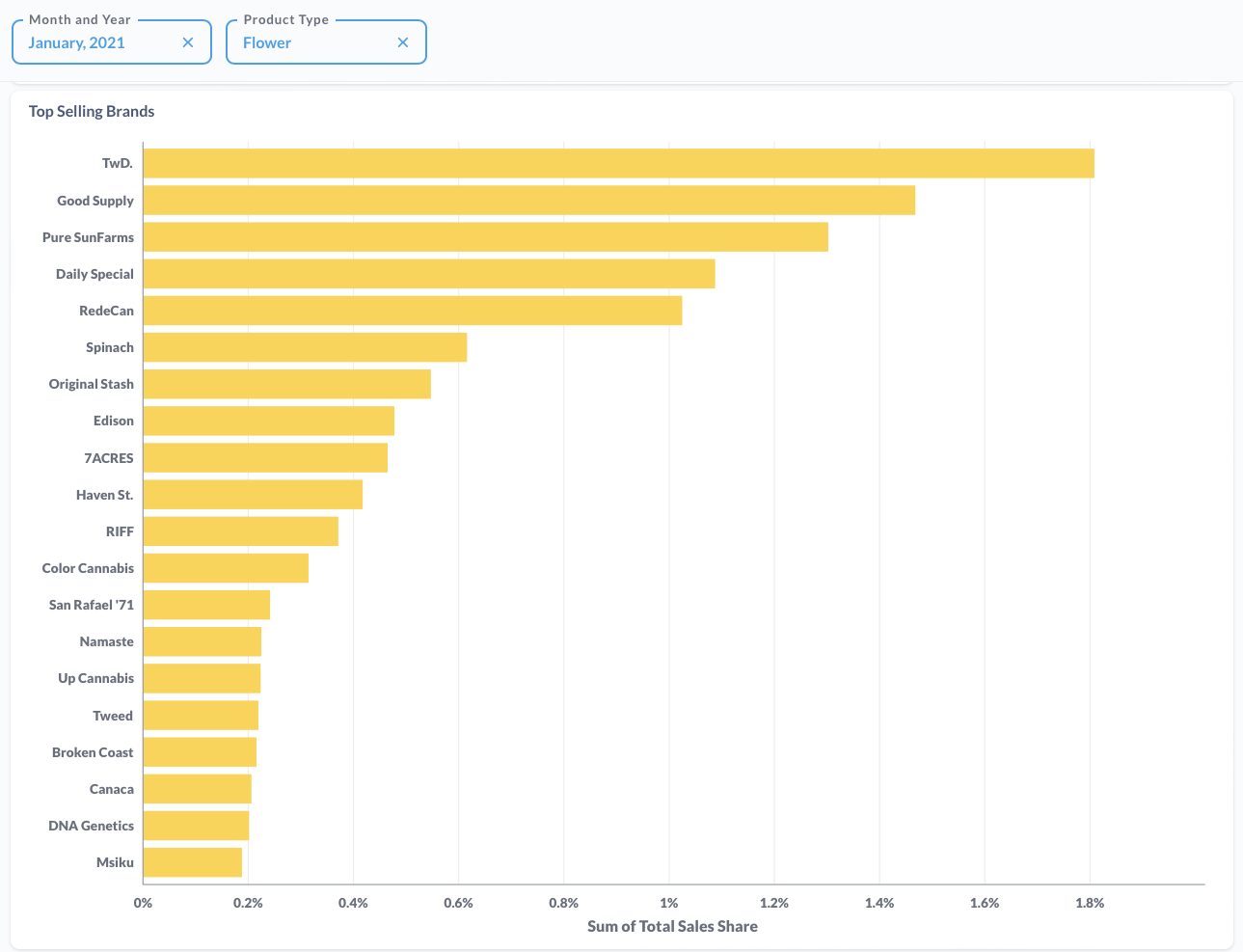Image resolution: width=1243 pixels, height=952 pixels.
Task: Click the 1.4% tick label
Action: coord(879,903)
